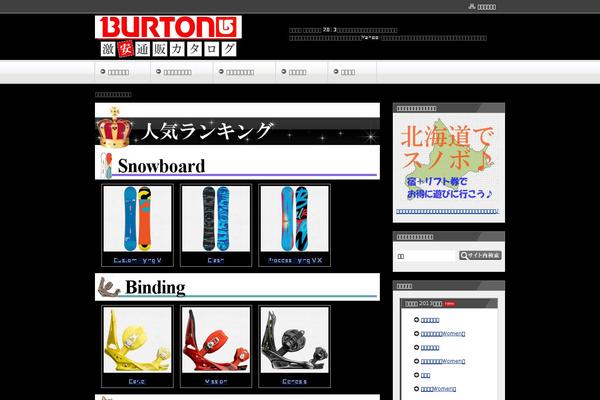
Task: Click the Genesis binding name link
Action: click(294, 382)
